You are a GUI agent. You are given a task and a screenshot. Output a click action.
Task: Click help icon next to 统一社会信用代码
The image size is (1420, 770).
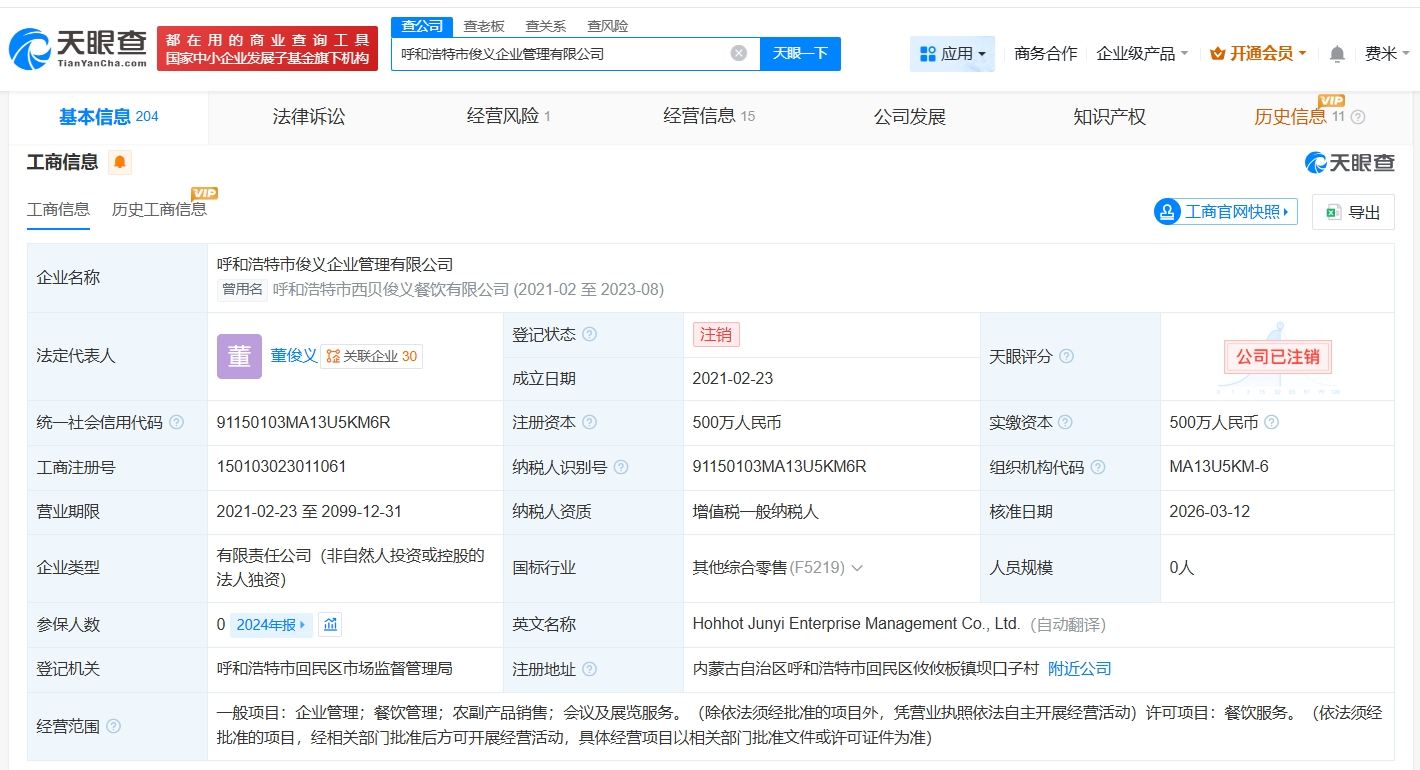coord(177,423)
